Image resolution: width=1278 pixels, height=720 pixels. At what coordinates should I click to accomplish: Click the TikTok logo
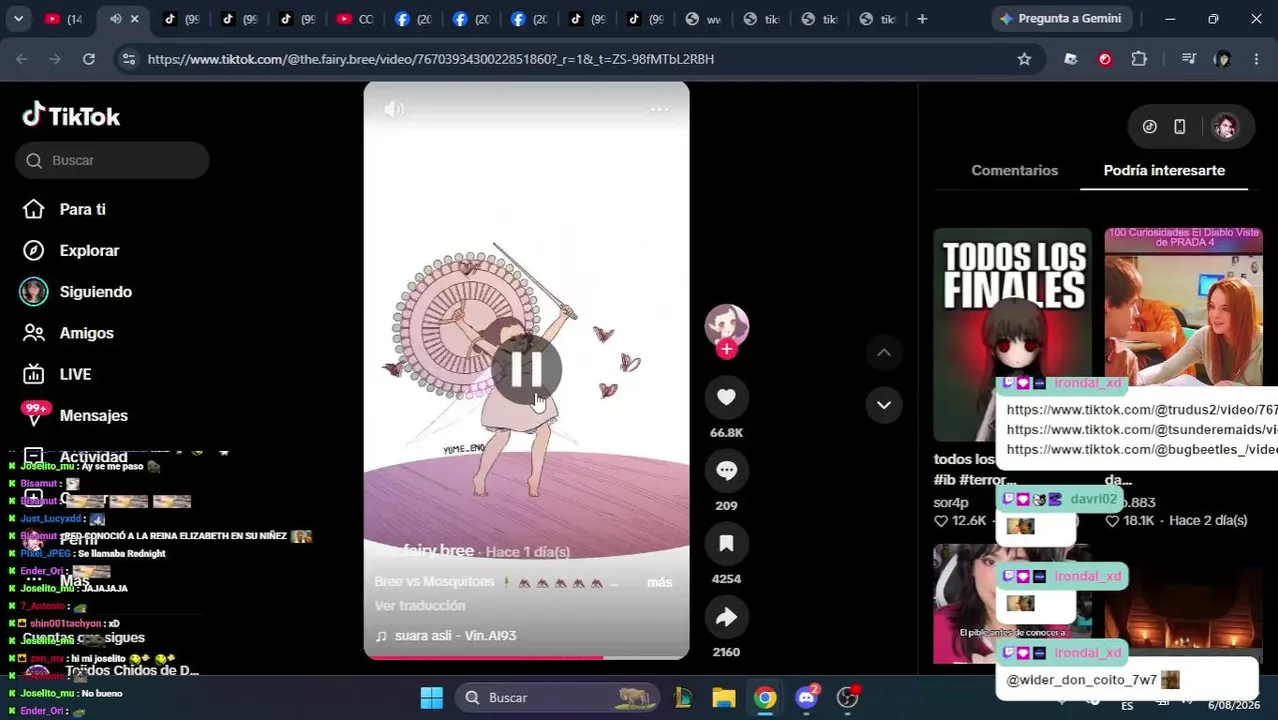point(71,116)
